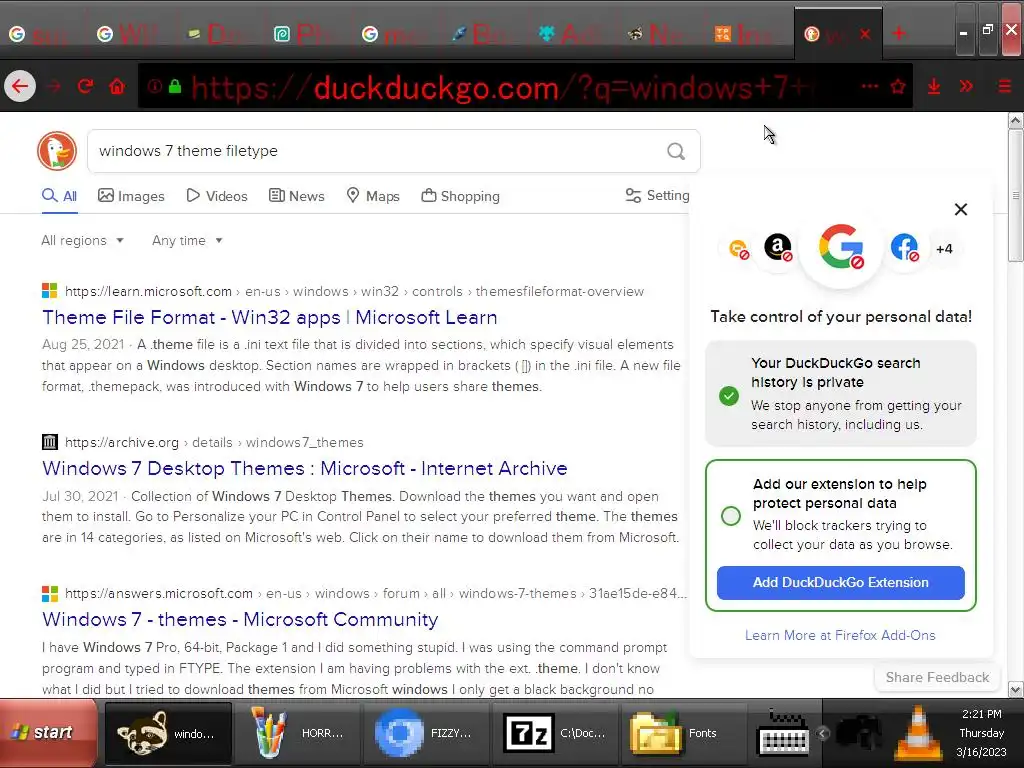Click the magnifier search button in search box

click(676, 152)
